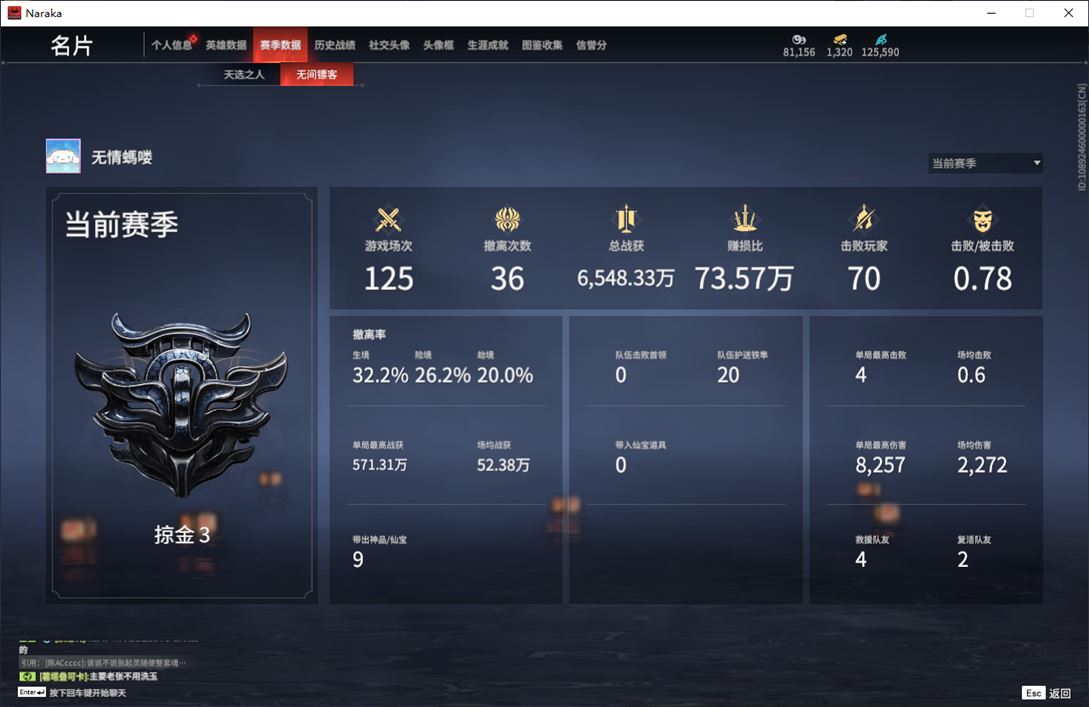Click the crossed swords 游戏场次 icon
The height and width of the screenshot is (707, 1089).
[388, 219]
